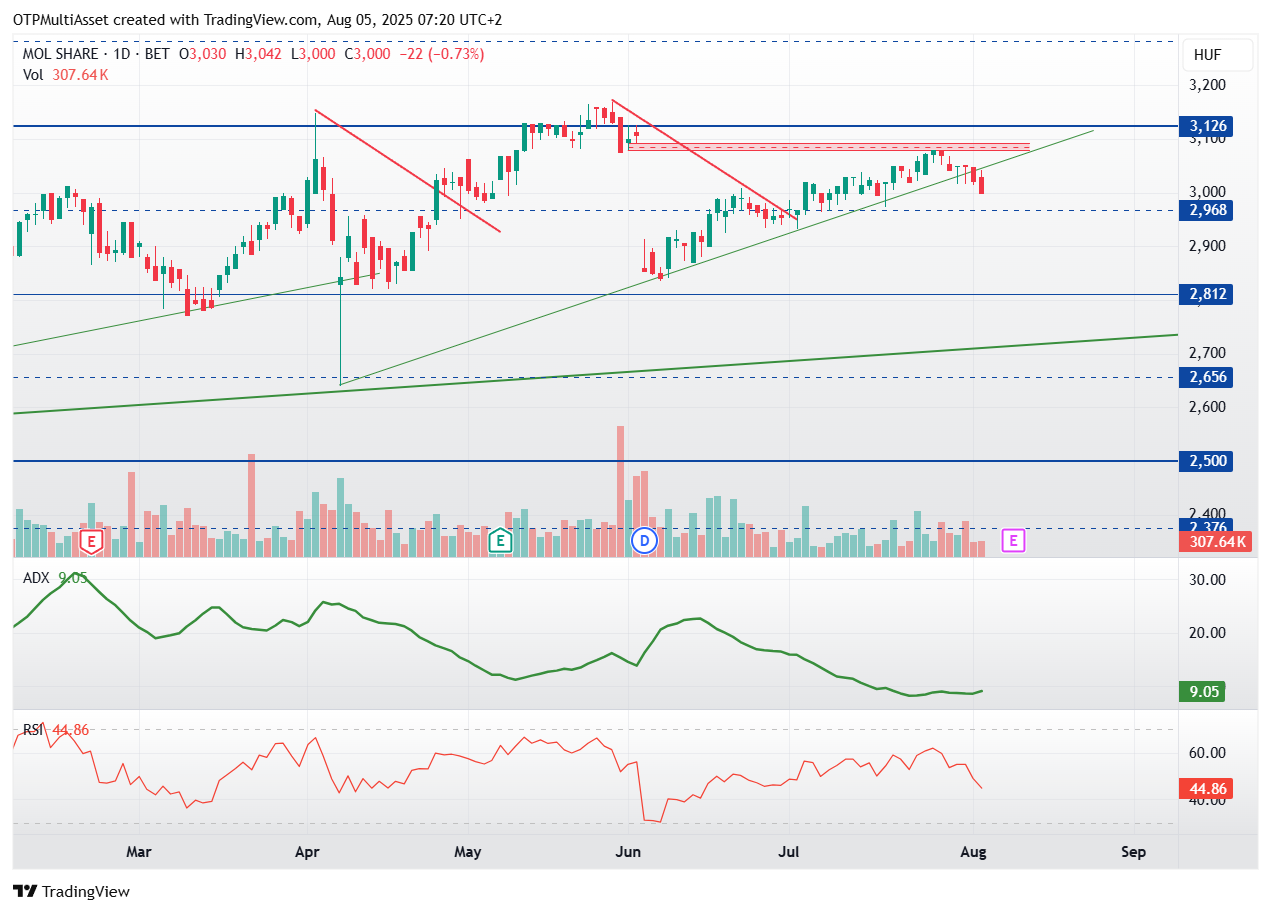This screenshot has height=913, width=1271.
Task: Click the green earnings E marker near May
Action: 500,541
